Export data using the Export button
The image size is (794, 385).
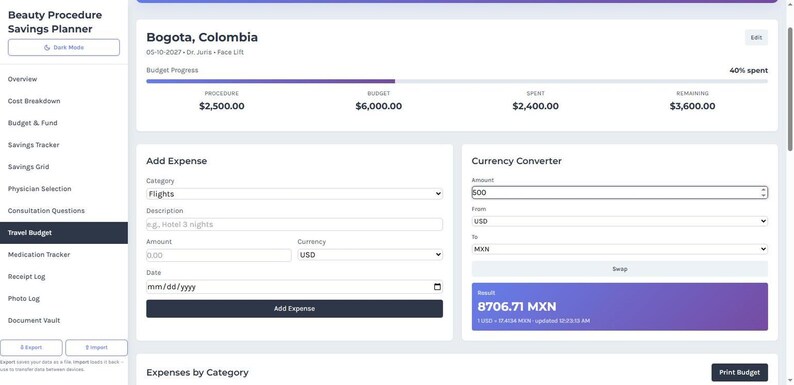coord(31,348)
